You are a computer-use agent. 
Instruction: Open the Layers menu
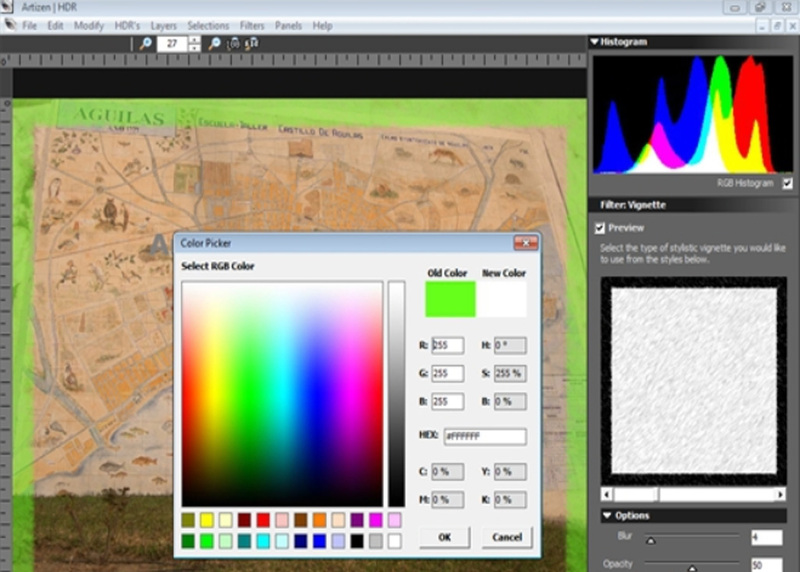click(163, 26)
